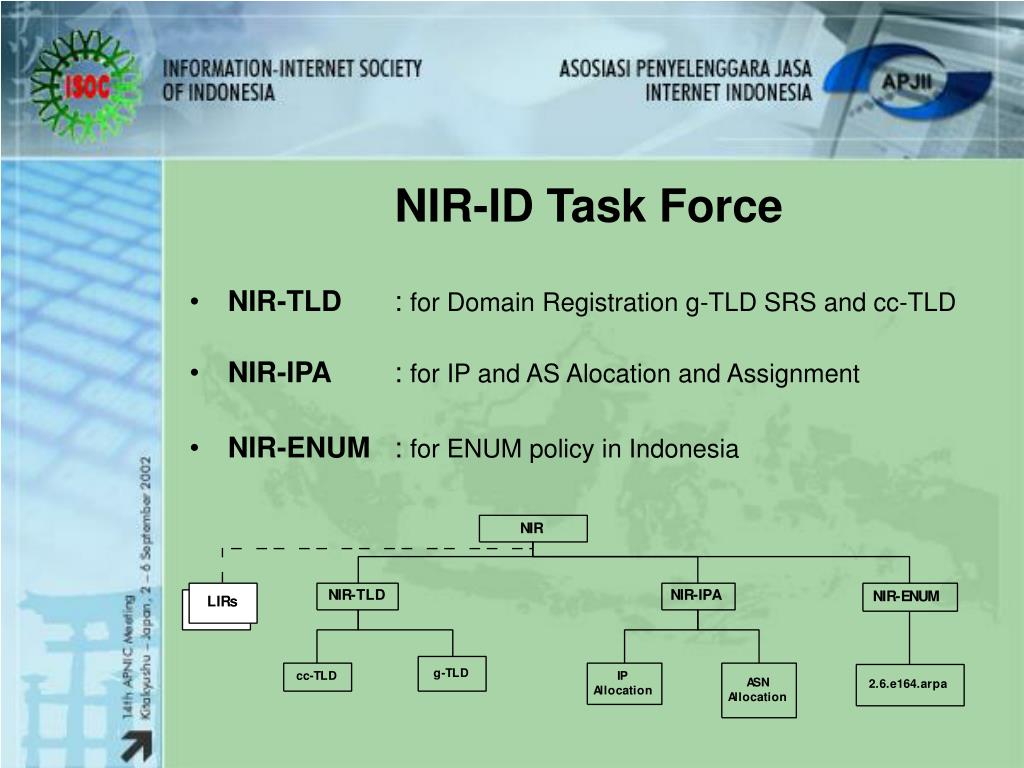Select the '2.6.e164.arpa' diagram box
Viewport: 1024px width, 768px height.
click(x=910, y=684)
